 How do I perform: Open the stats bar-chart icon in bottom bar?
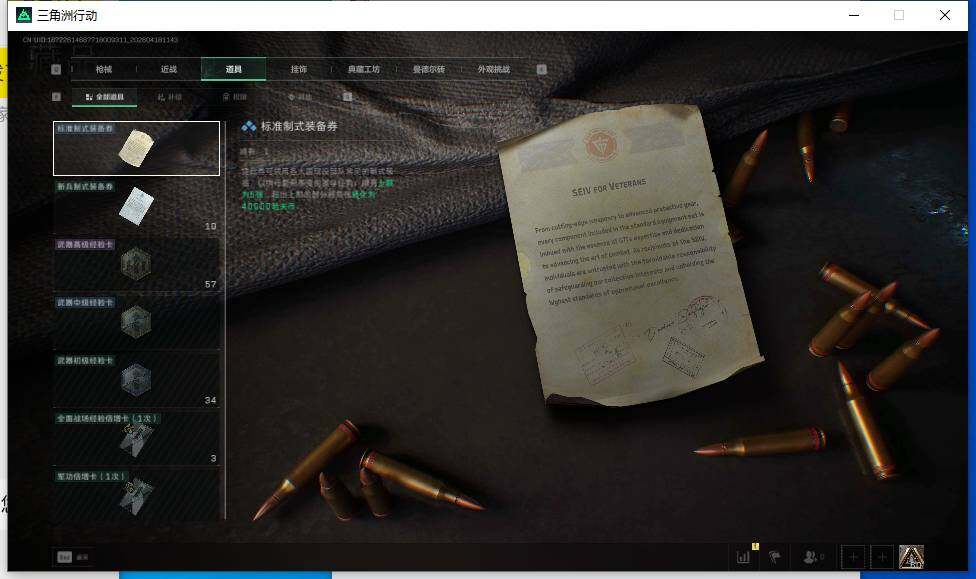[x=743, y=557]
